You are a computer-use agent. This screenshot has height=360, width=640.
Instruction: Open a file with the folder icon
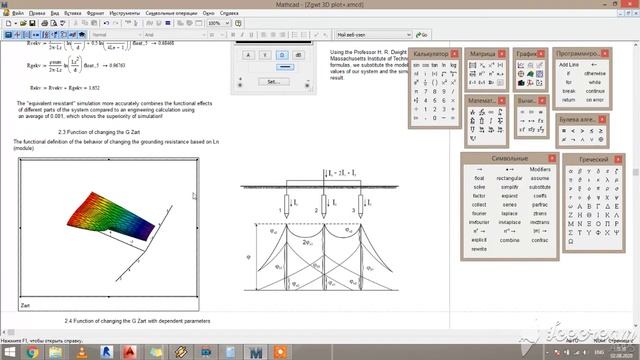23,23
